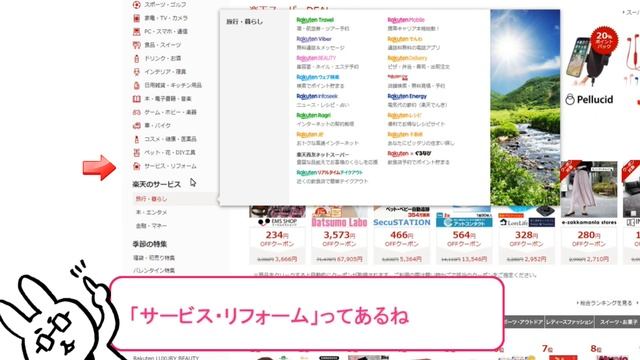Open Rakuten レシピ link
640x360 pixels.
pyautogui.click(x=404, y=116)
